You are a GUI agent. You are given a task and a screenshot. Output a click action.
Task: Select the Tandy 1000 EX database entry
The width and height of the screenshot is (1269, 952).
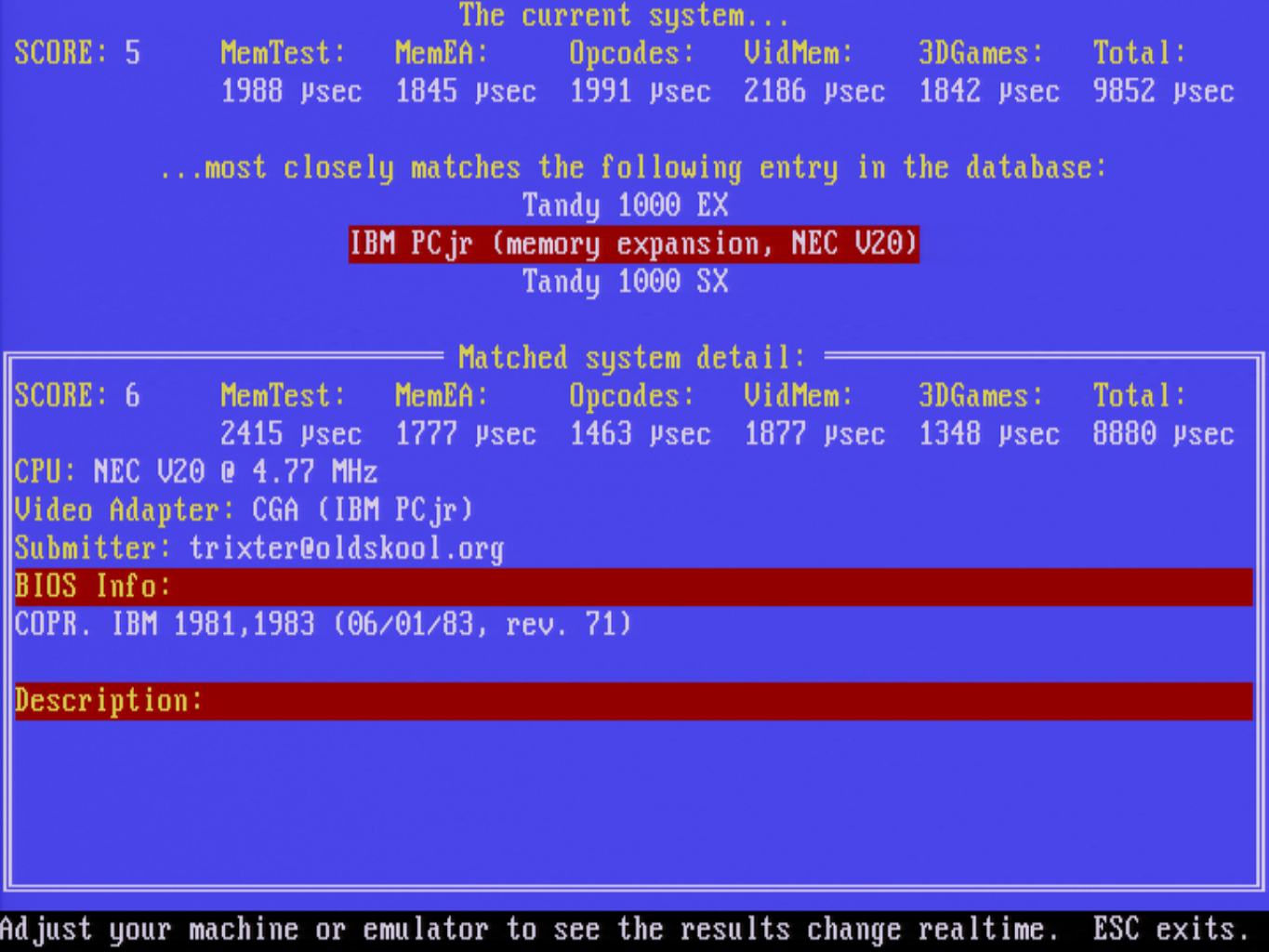point(625,205)
